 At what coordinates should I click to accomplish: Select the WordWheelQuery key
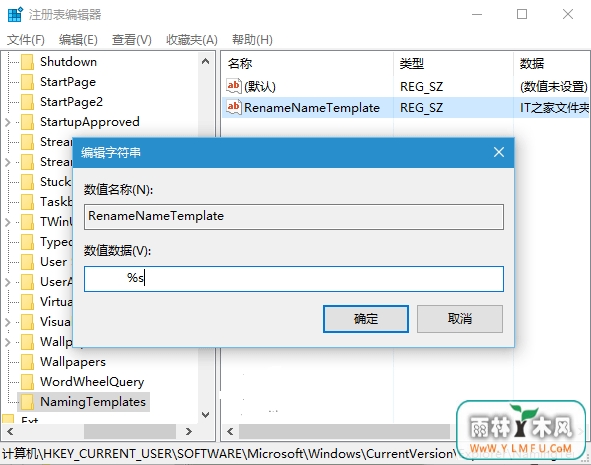(92, 382)
